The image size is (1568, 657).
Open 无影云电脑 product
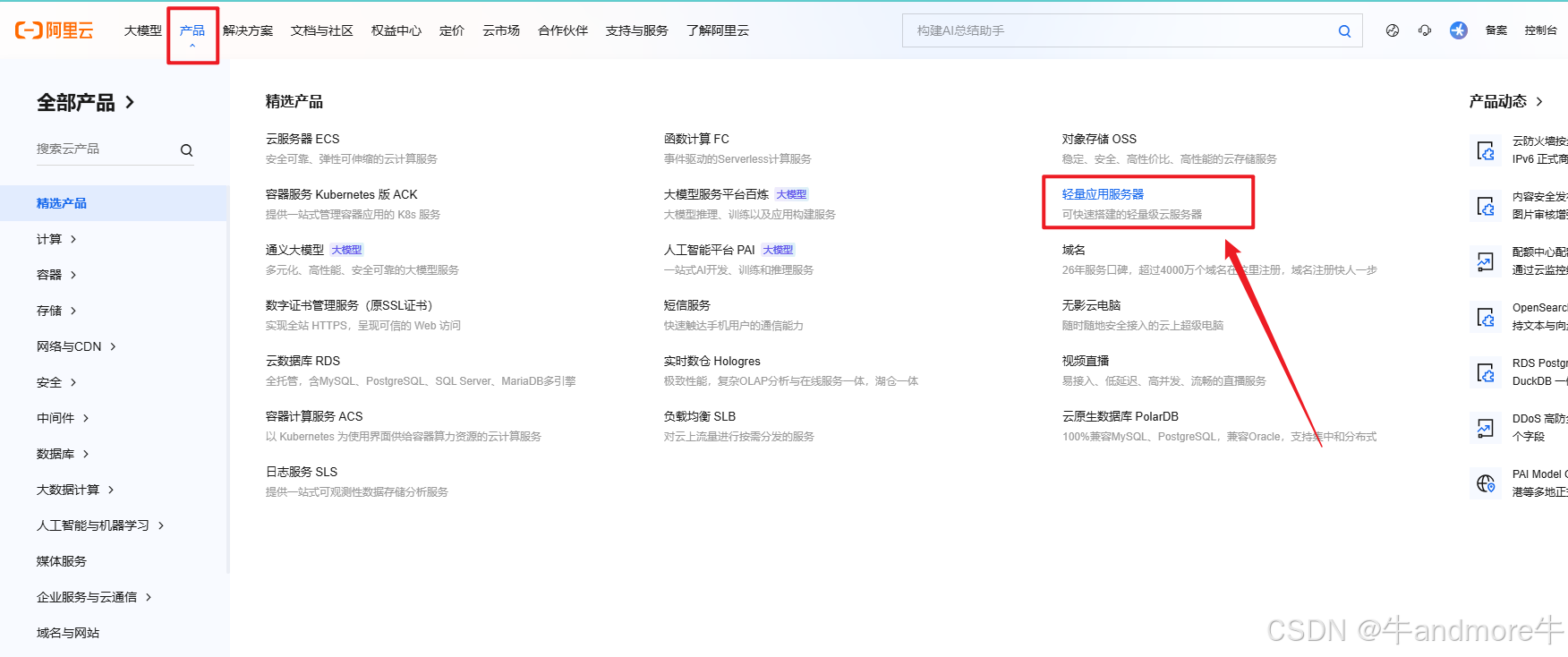coord(1091,305)
